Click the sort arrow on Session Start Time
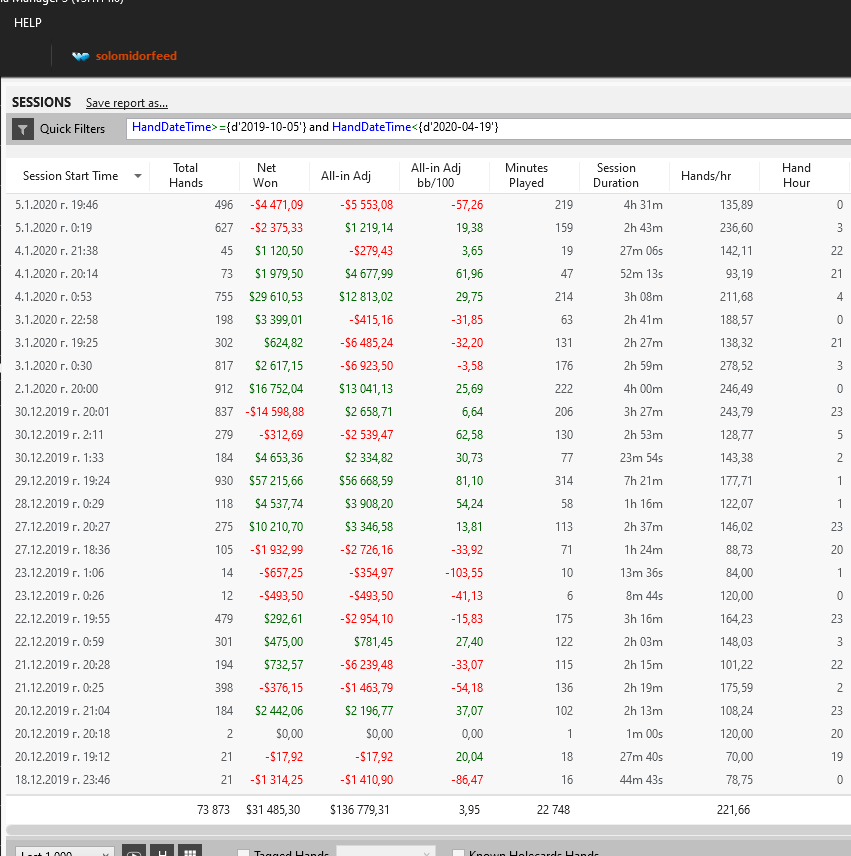This screenshot has height=856, width=851. (137, 176)
